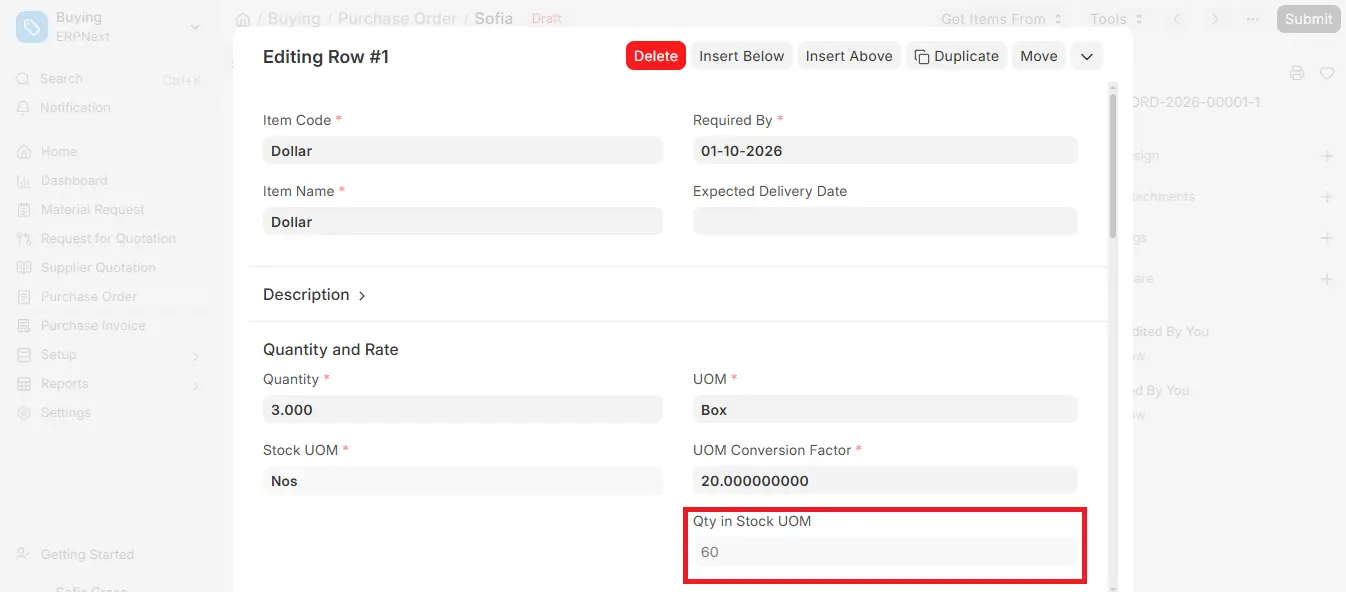This screenshot has height=592, width=1346.
Task: Open the Item Code field showing Dollar
Action: point(463,150)
